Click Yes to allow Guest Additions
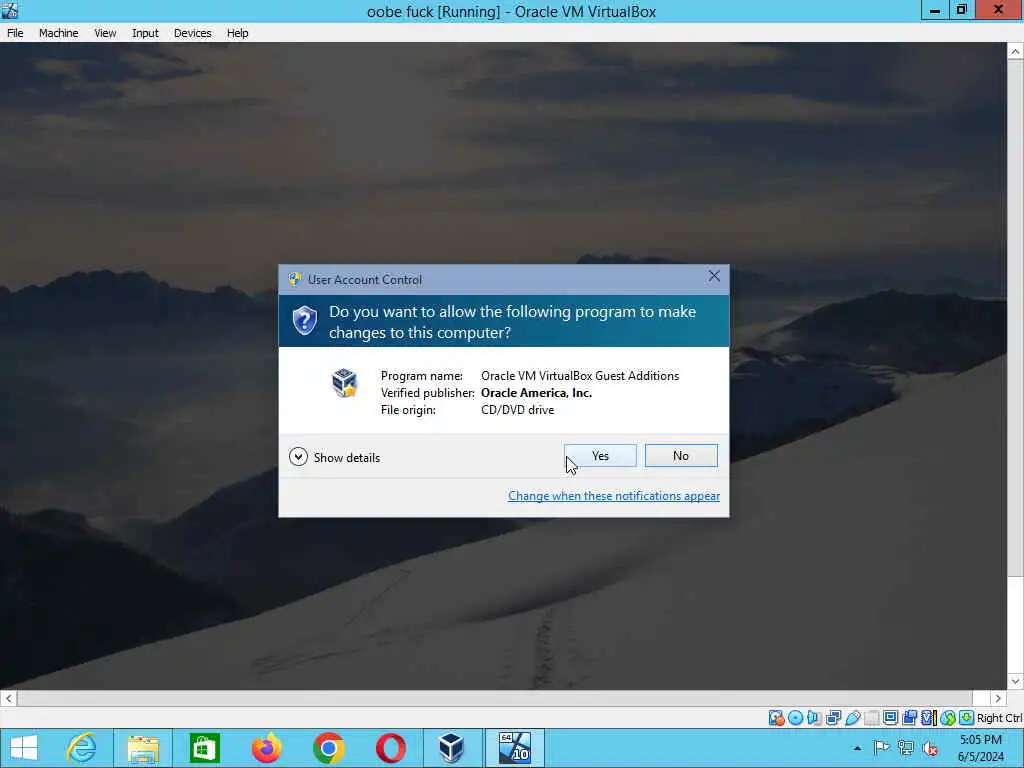 coord(600,456)
